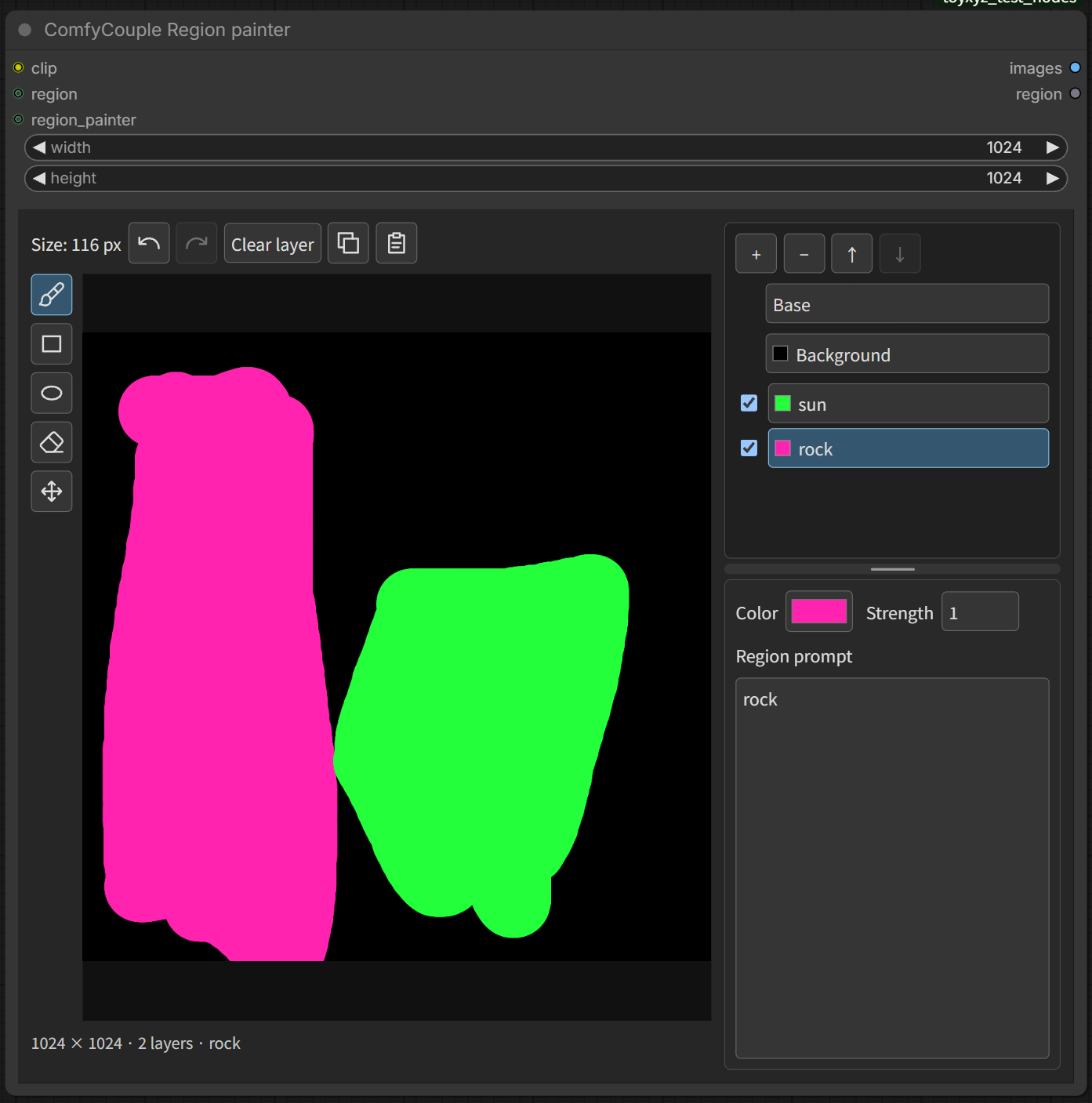The width and height of the screenshot is (1092, 1103).
Task: Open the pink Color picker swatch
Action: [x=819, y=611]
